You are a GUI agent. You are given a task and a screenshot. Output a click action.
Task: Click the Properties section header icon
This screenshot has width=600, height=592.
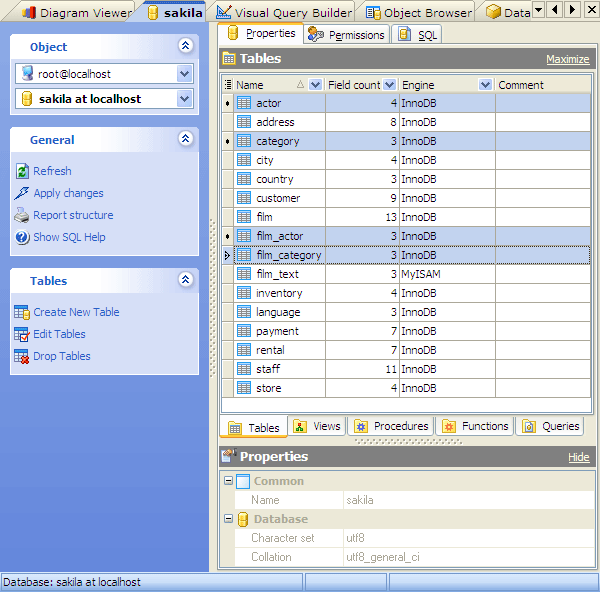pyautogui.click(x=229, y=455)
